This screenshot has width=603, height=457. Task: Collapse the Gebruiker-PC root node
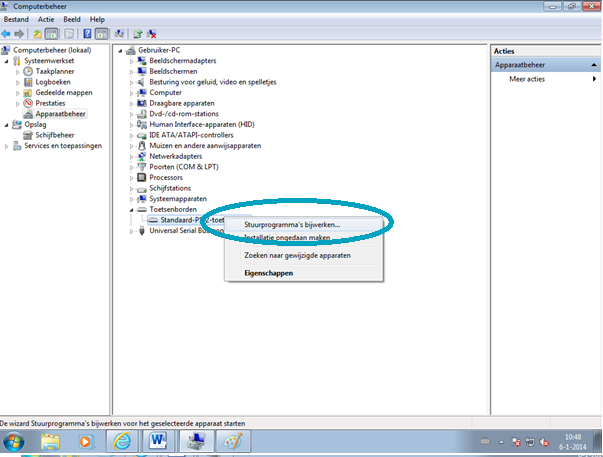(x=120, y=50)
